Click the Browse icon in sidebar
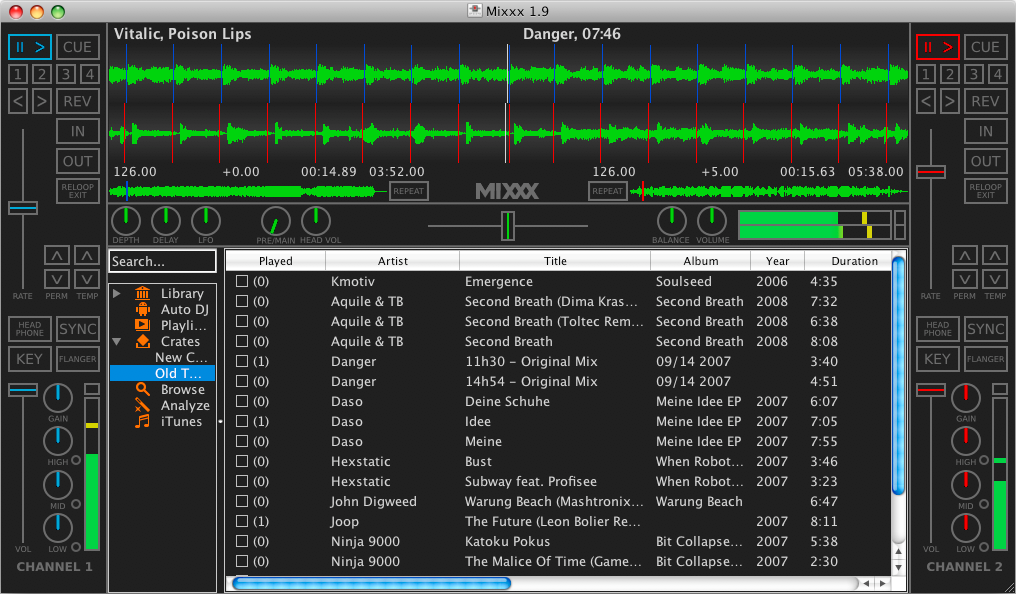1016x594 pixels. (142, 389)
